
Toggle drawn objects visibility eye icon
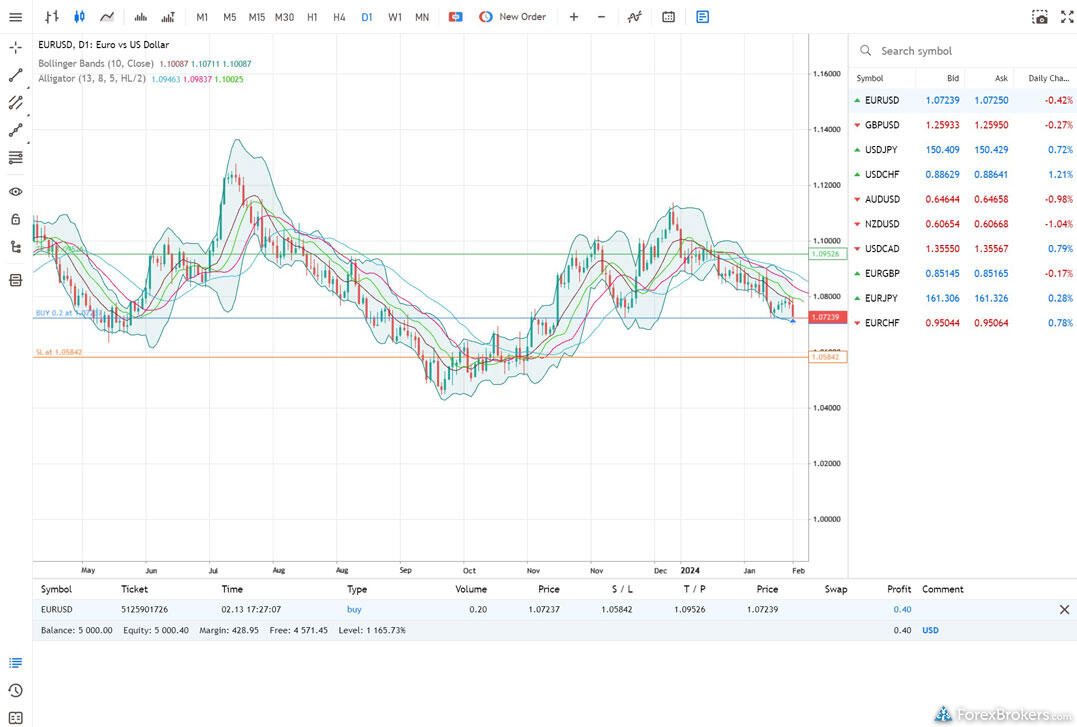15,192
